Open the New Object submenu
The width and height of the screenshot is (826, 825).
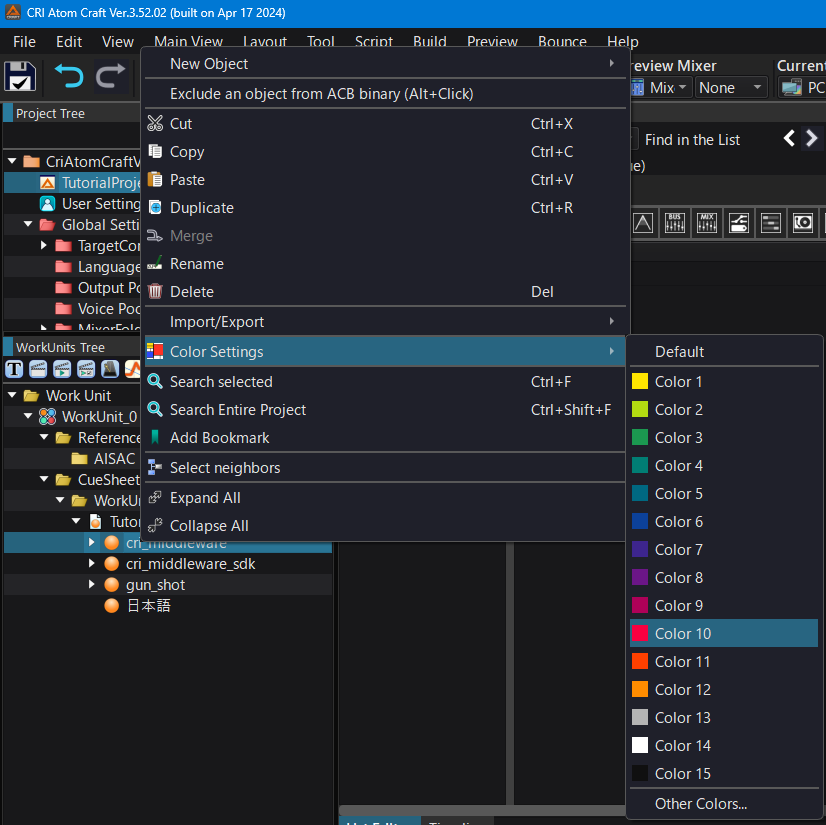click(x=209, y=64)
